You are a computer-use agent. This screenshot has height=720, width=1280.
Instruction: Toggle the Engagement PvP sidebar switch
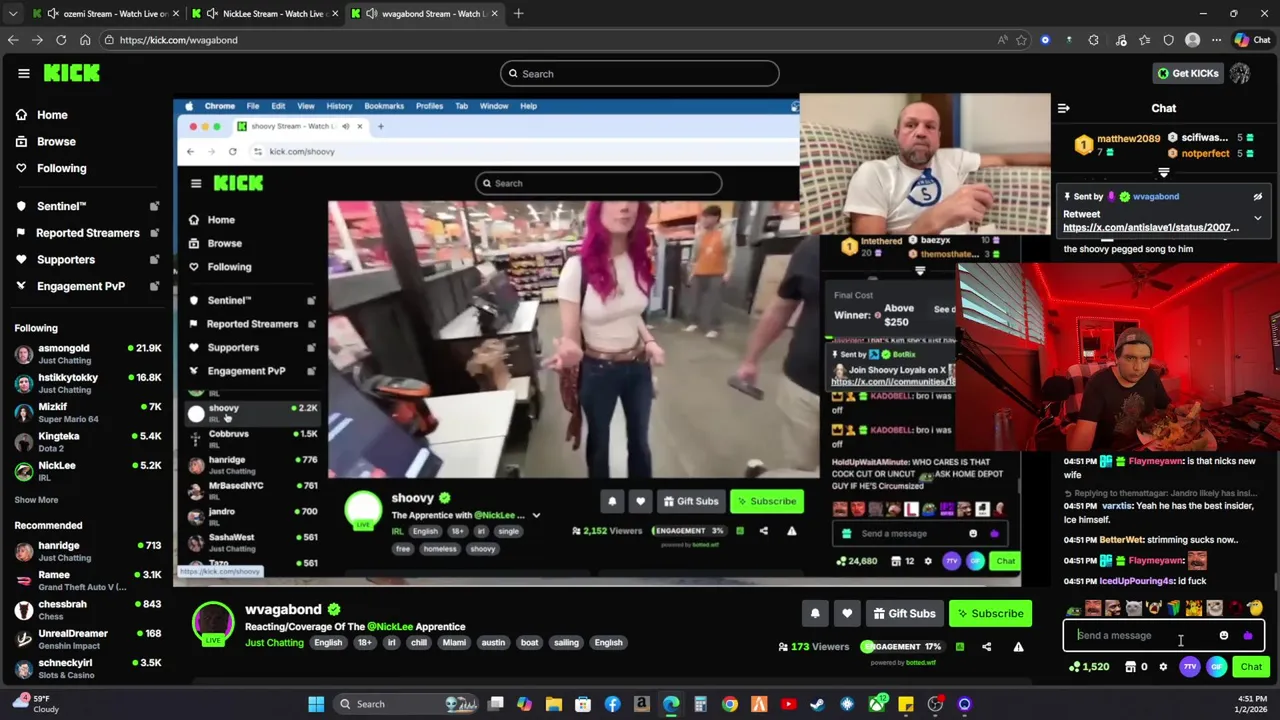(x=154, y=286)
